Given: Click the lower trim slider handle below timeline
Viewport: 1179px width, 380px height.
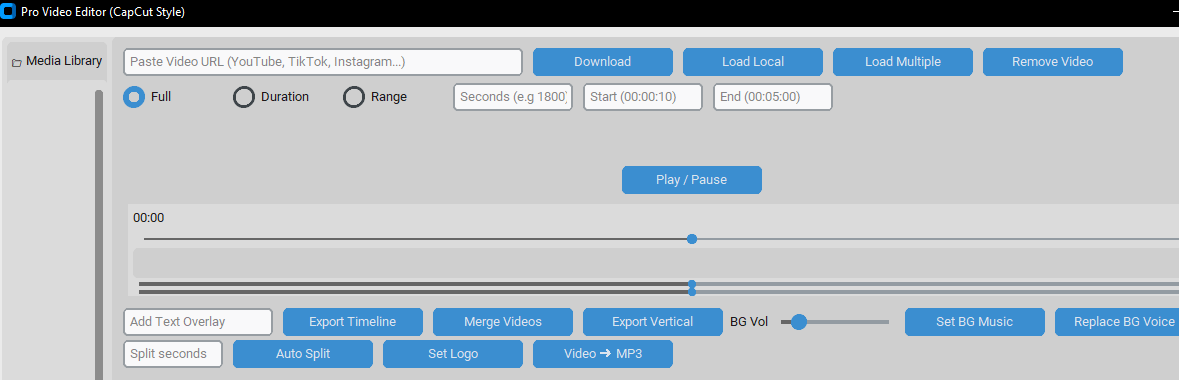Looking at the screenshot, I should pos(692,291).
